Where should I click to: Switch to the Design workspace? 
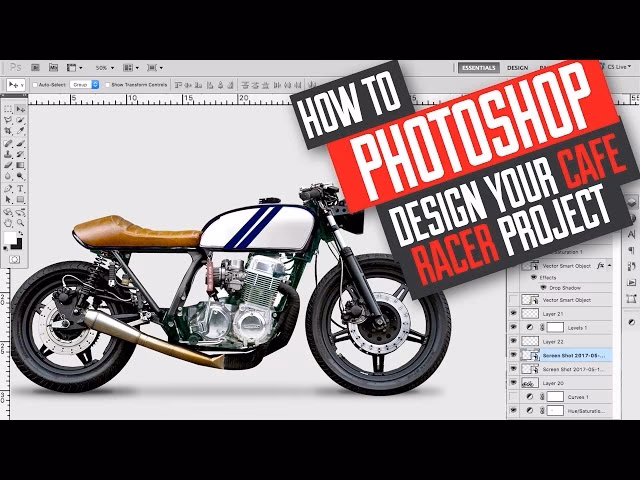coord(518,68)
